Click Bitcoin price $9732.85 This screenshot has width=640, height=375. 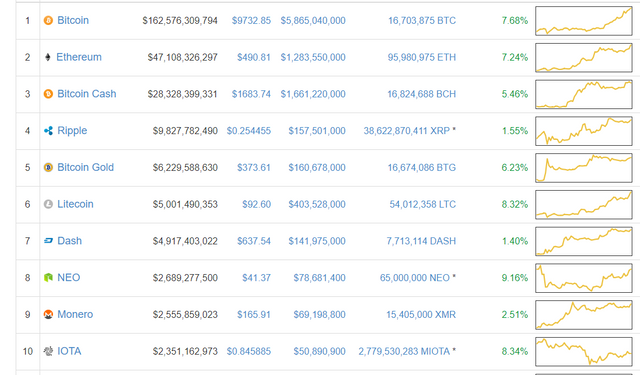pyautogui.click(x=251, y=20)
